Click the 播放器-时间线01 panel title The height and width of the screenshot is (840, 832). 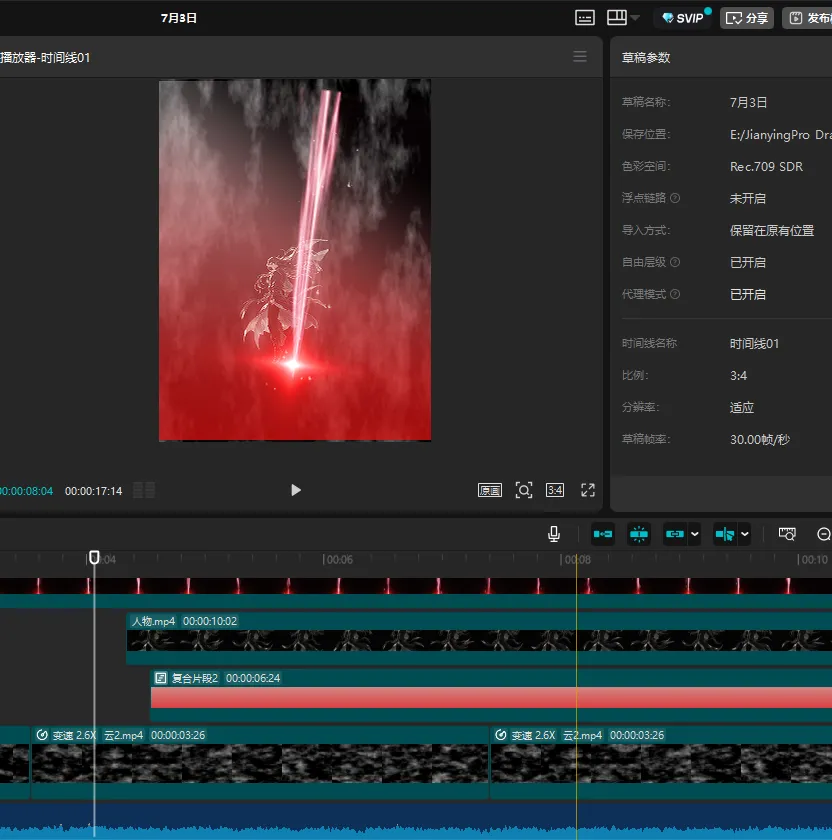[x=45, y=57]
